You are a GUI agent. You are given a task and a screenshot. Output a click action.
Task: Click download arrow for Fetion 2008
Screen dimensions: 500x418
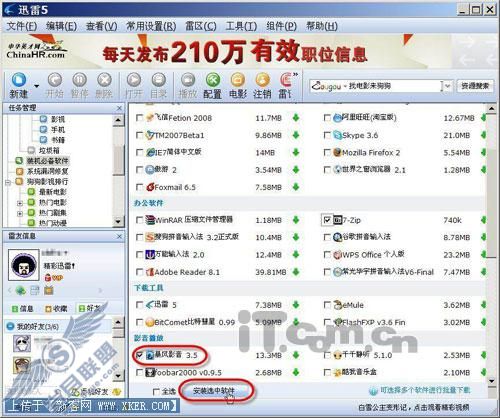click(x=296, y=118)
